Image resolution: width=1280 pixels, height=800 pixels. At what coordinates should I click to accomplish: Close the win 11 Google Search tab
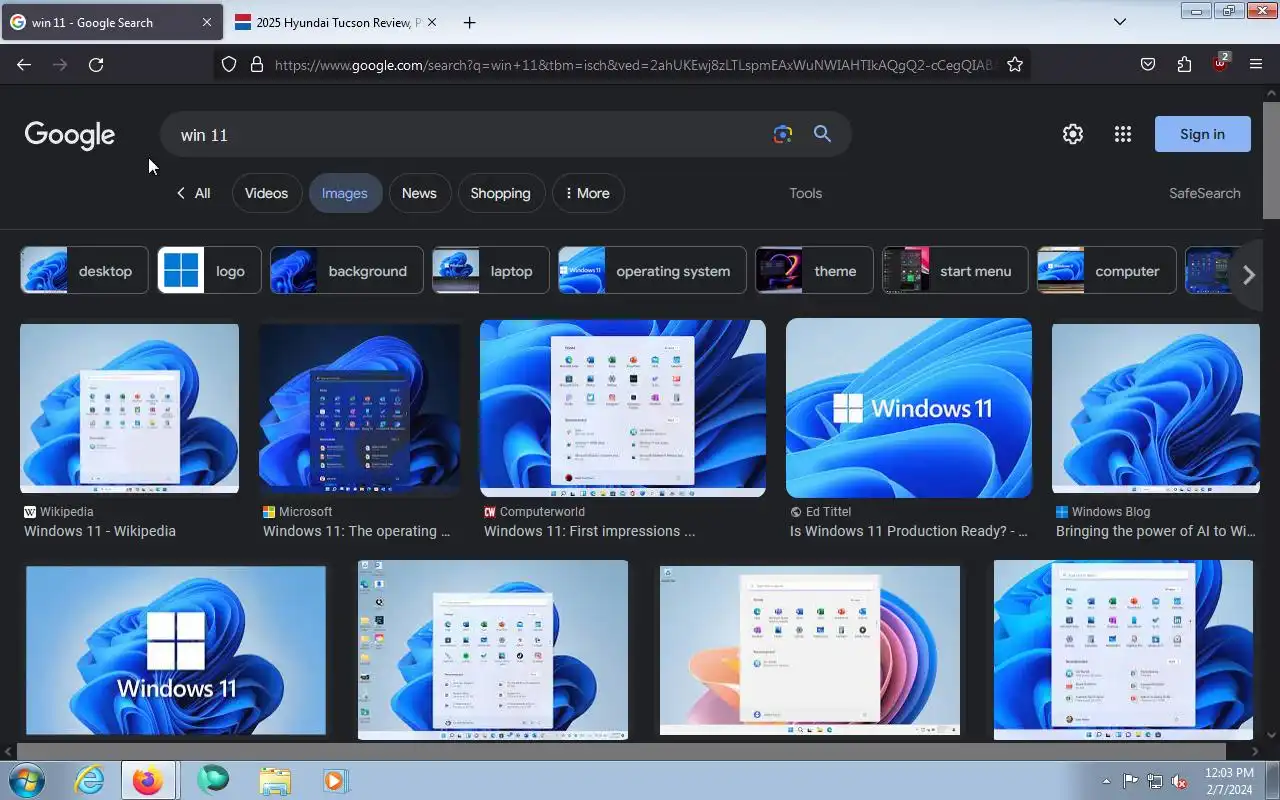point(206,22)
